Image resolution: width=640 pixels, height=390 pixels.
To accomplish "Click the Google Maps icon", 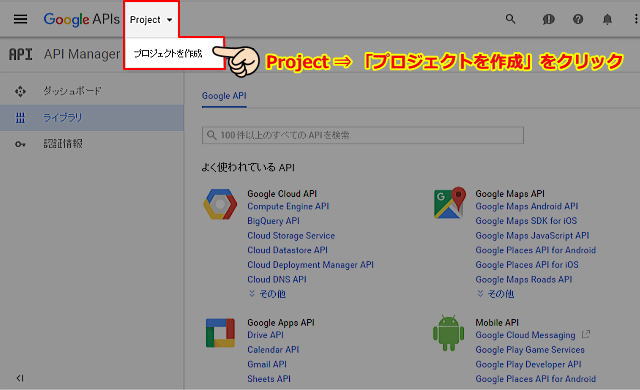I will tap(449, 203).
